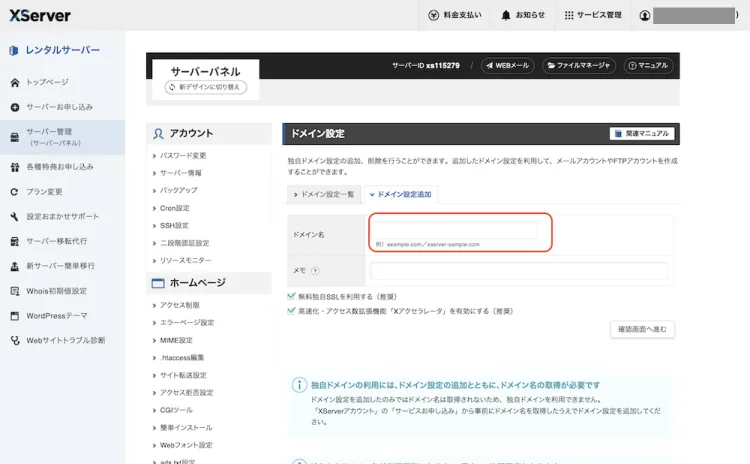
Task: Click the XServer logo
Action: pyautogui.click(x=40, y=15)
